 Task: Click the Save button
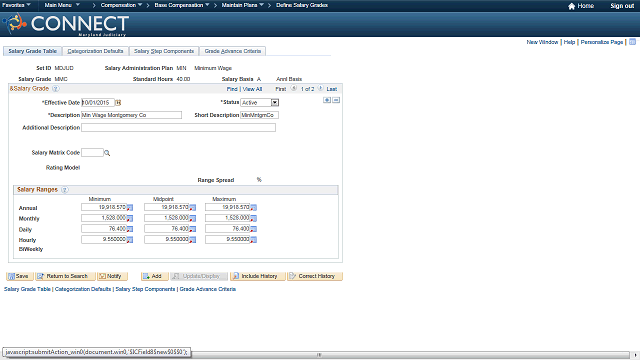tap(19, 276)
